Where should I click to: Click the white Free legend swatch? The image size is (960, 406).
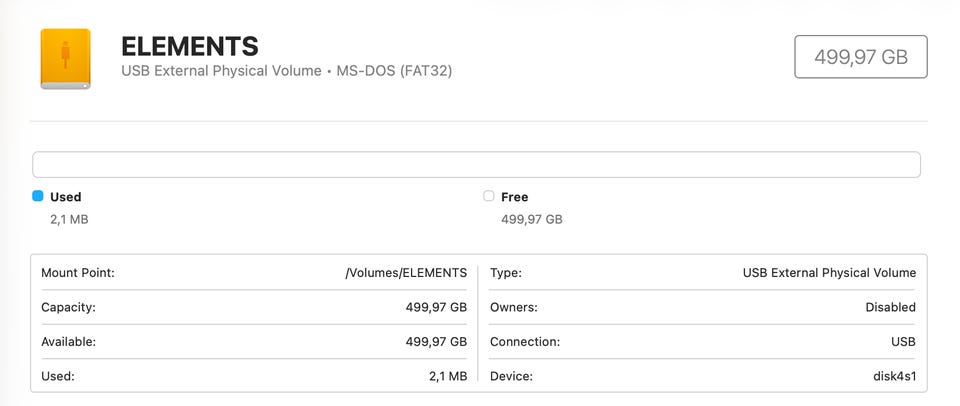point(489,196)
